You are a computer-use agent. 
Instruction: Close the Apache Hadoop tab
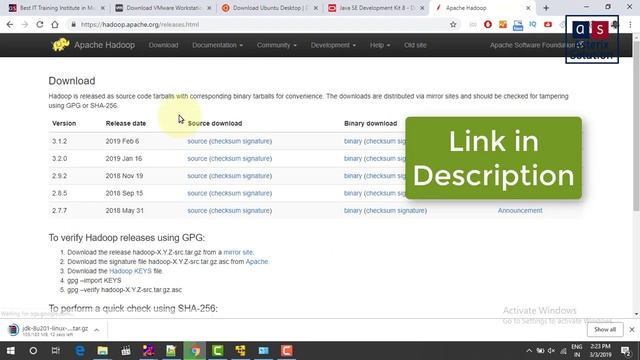(x=528, y=8)
